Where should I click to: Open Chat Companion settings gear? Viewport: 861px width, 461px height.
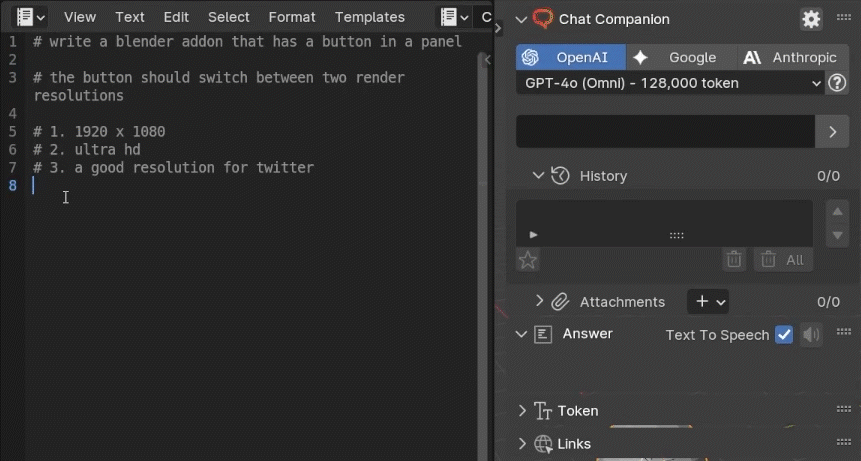(811, 19)
